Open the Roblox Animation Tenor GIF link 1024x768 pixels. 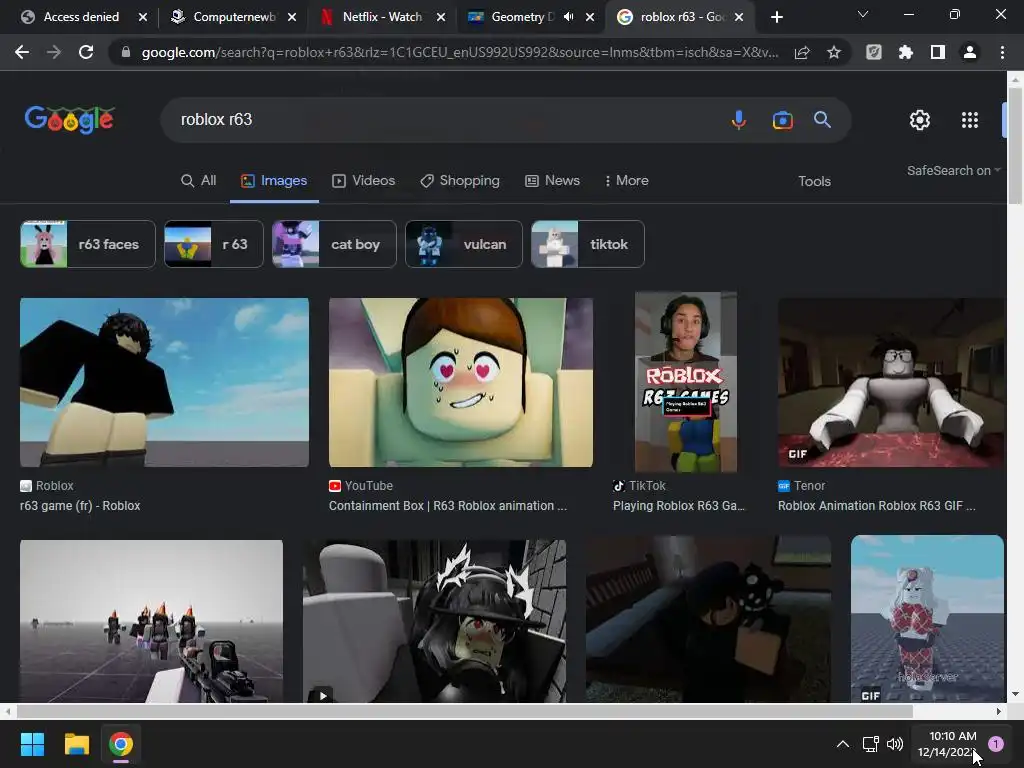click(x=876, y=505)
